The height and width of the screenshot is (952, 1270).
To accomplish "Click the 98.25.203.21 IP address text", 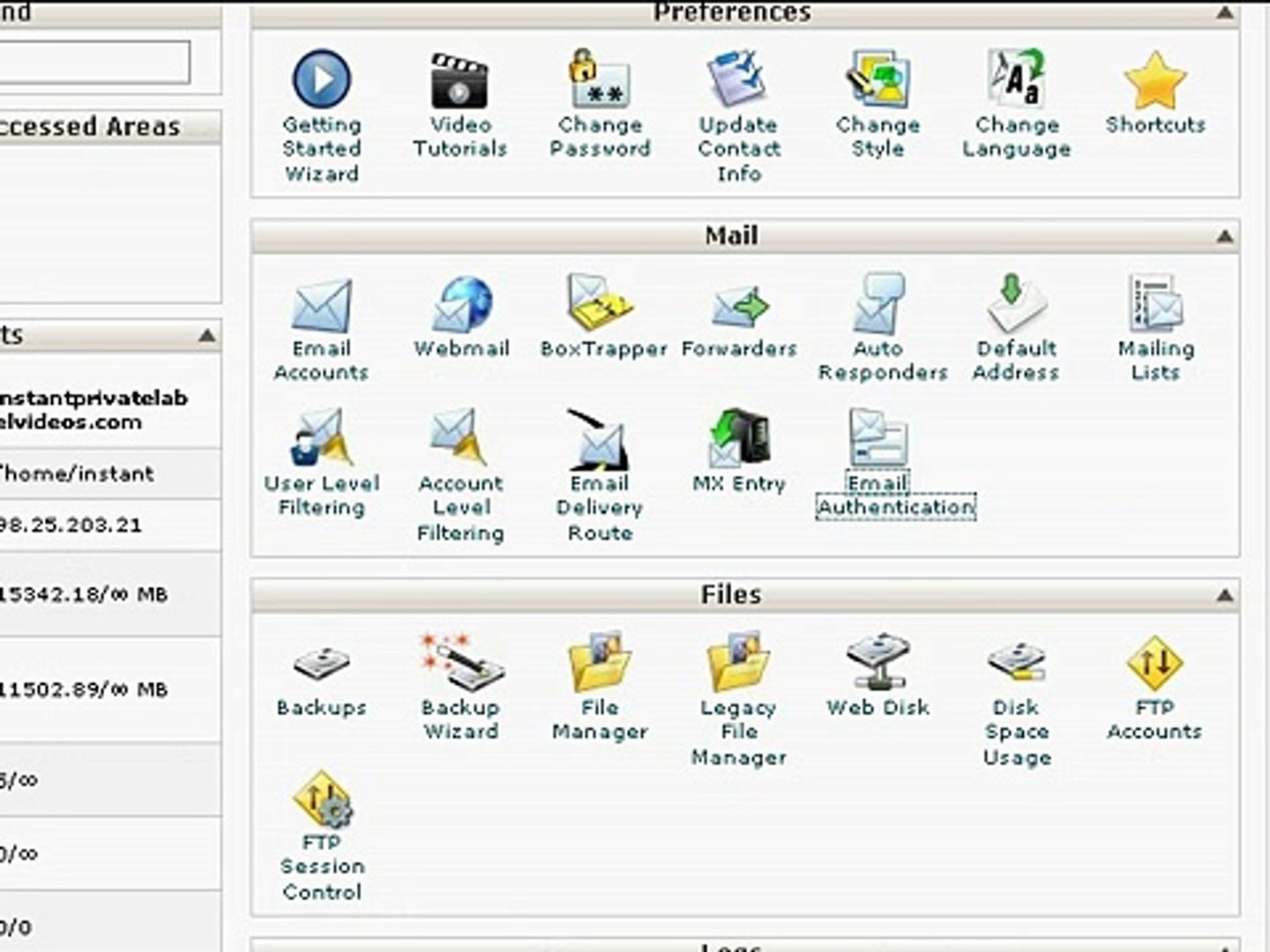I will 71,525.
